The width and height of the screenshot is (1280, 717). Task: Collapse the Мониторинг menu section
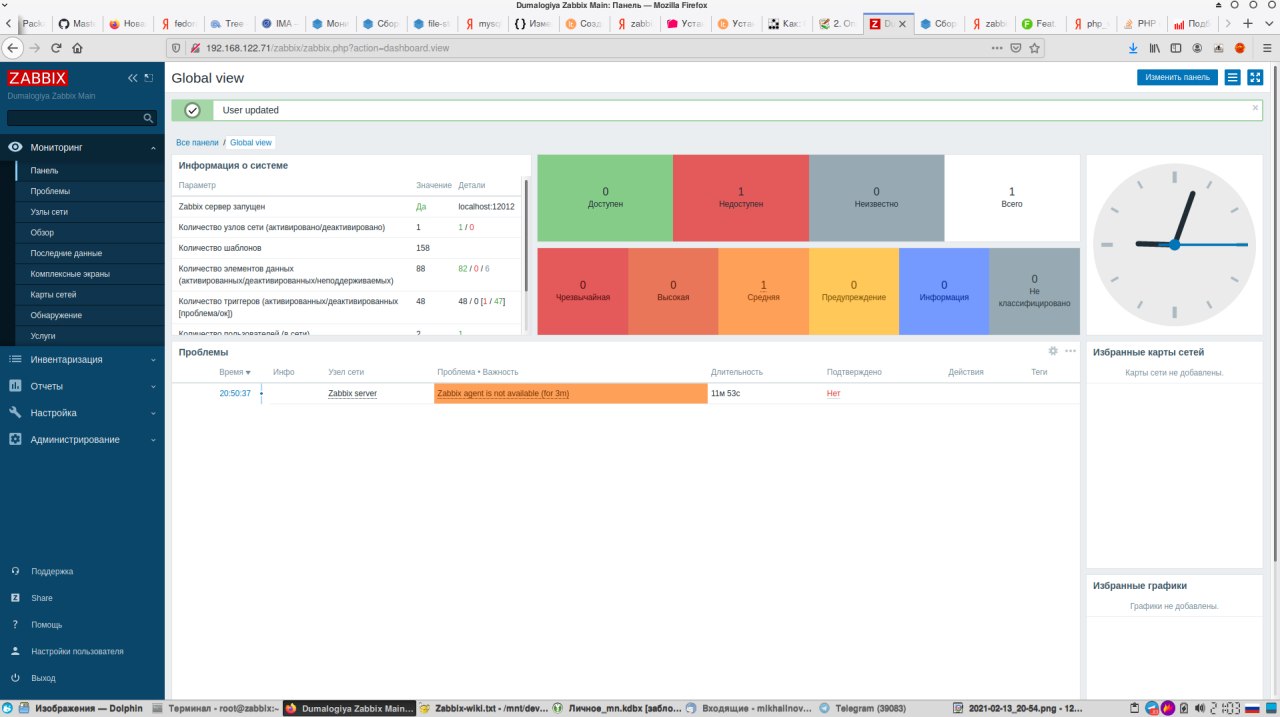click(82, 148)
